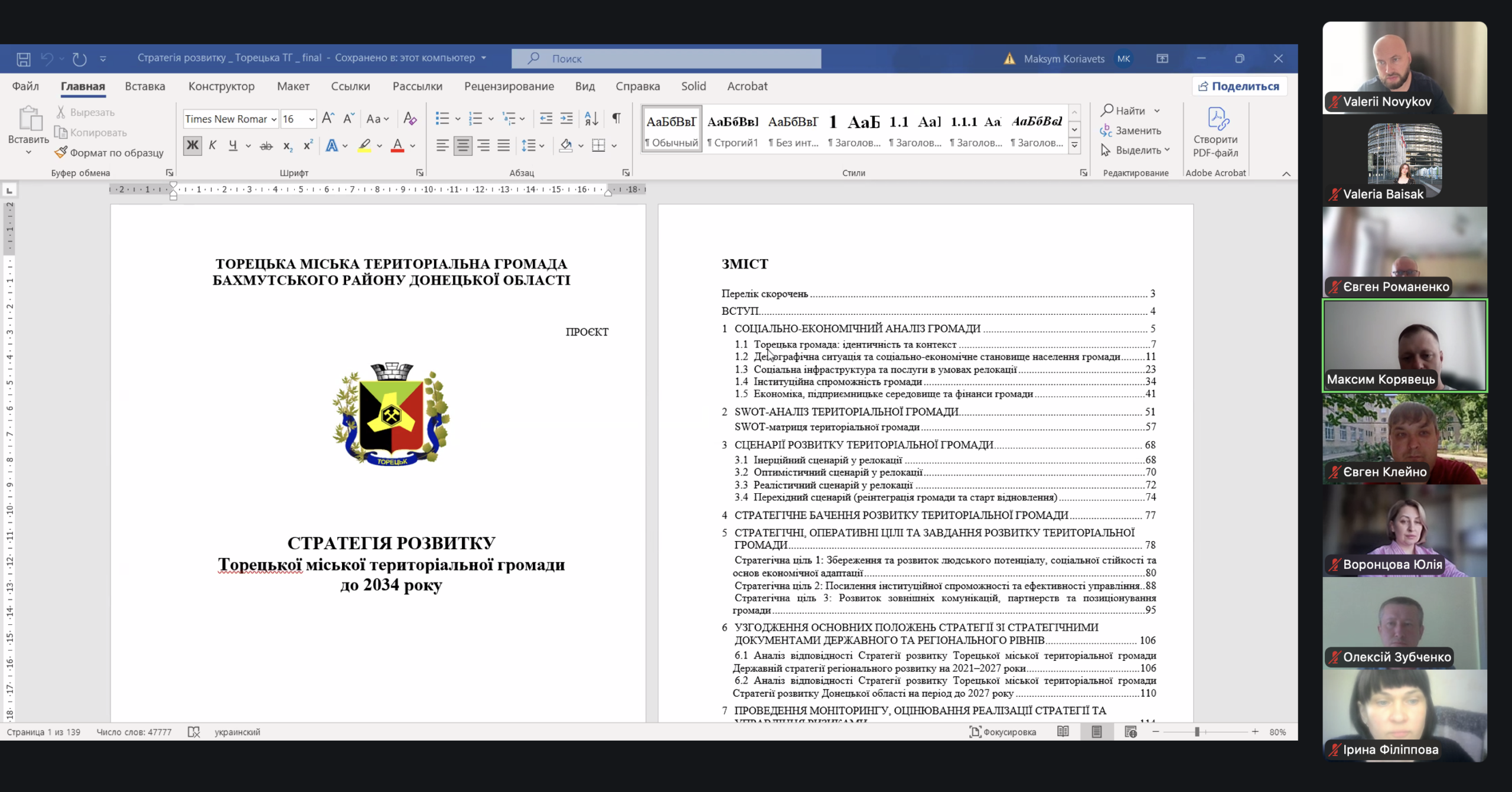Apply subscript formatting
The height and width of the screenshot is (792, 1512).
point(288,145)
